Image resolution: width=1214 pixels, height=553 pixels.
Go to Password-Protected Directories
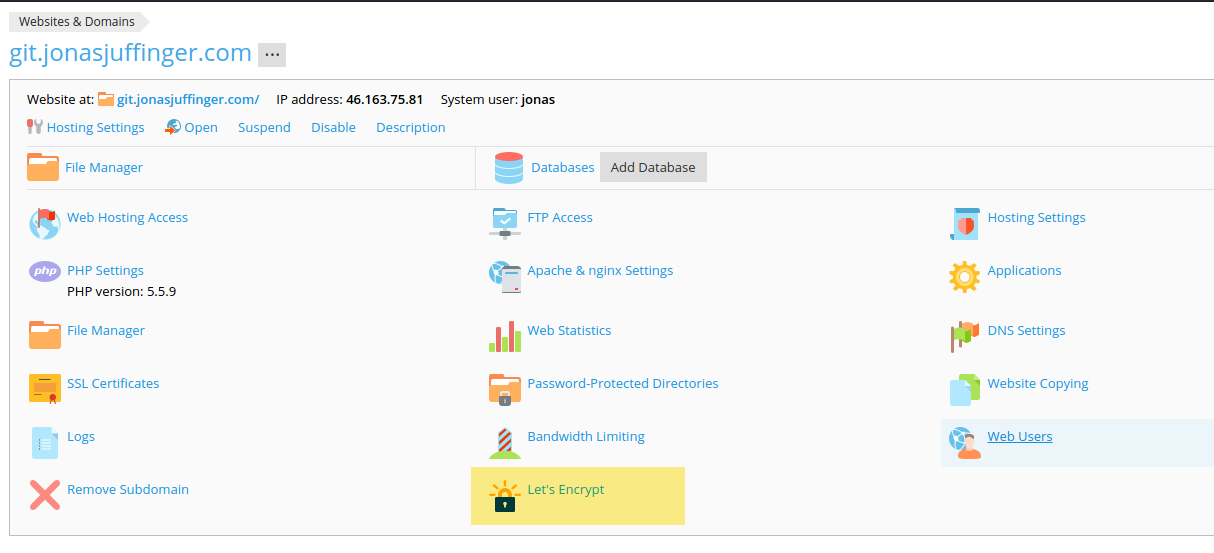coord(622,384)
